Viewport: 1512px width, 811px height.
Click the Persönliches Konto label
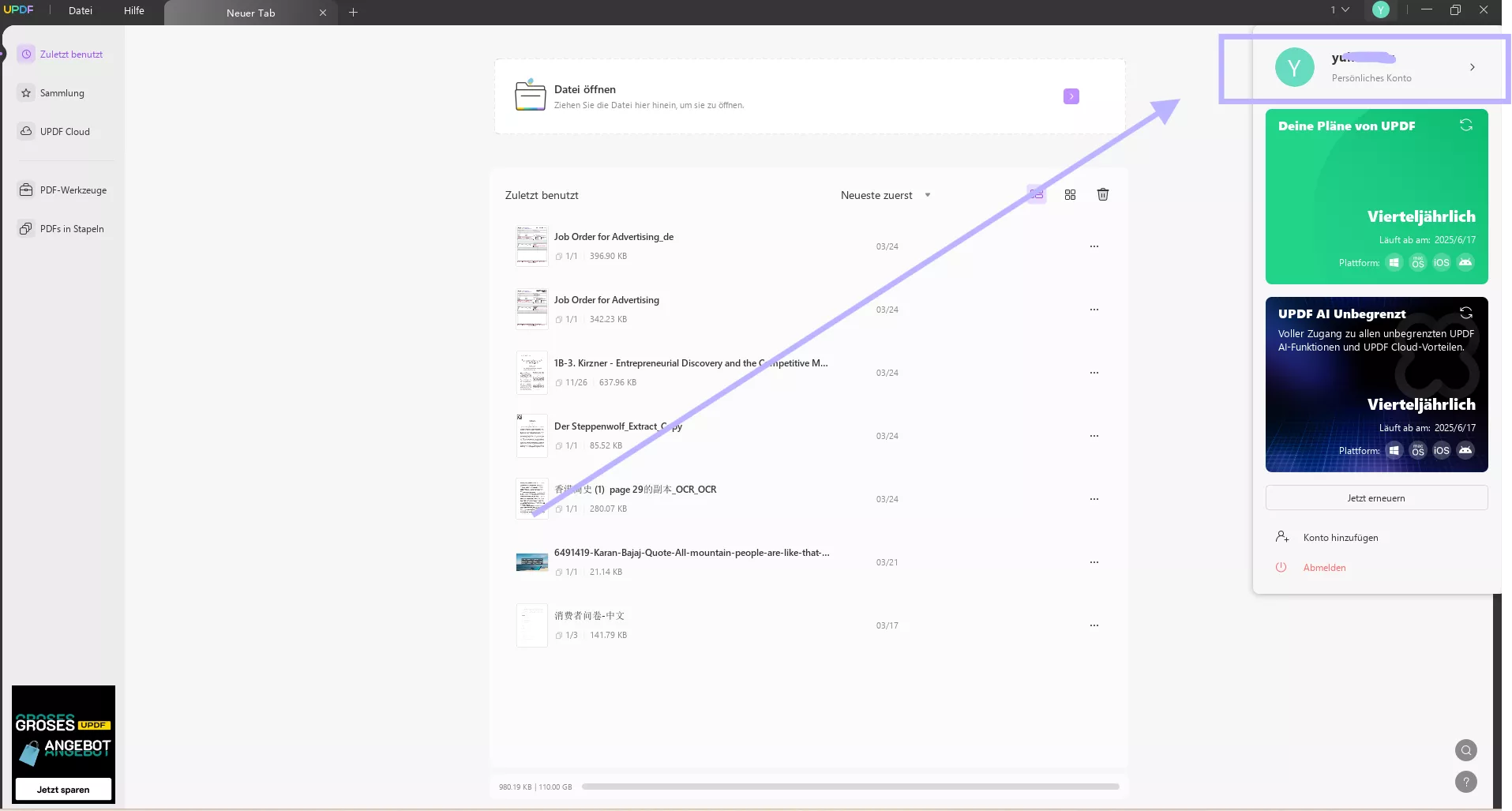[1371, 78]
